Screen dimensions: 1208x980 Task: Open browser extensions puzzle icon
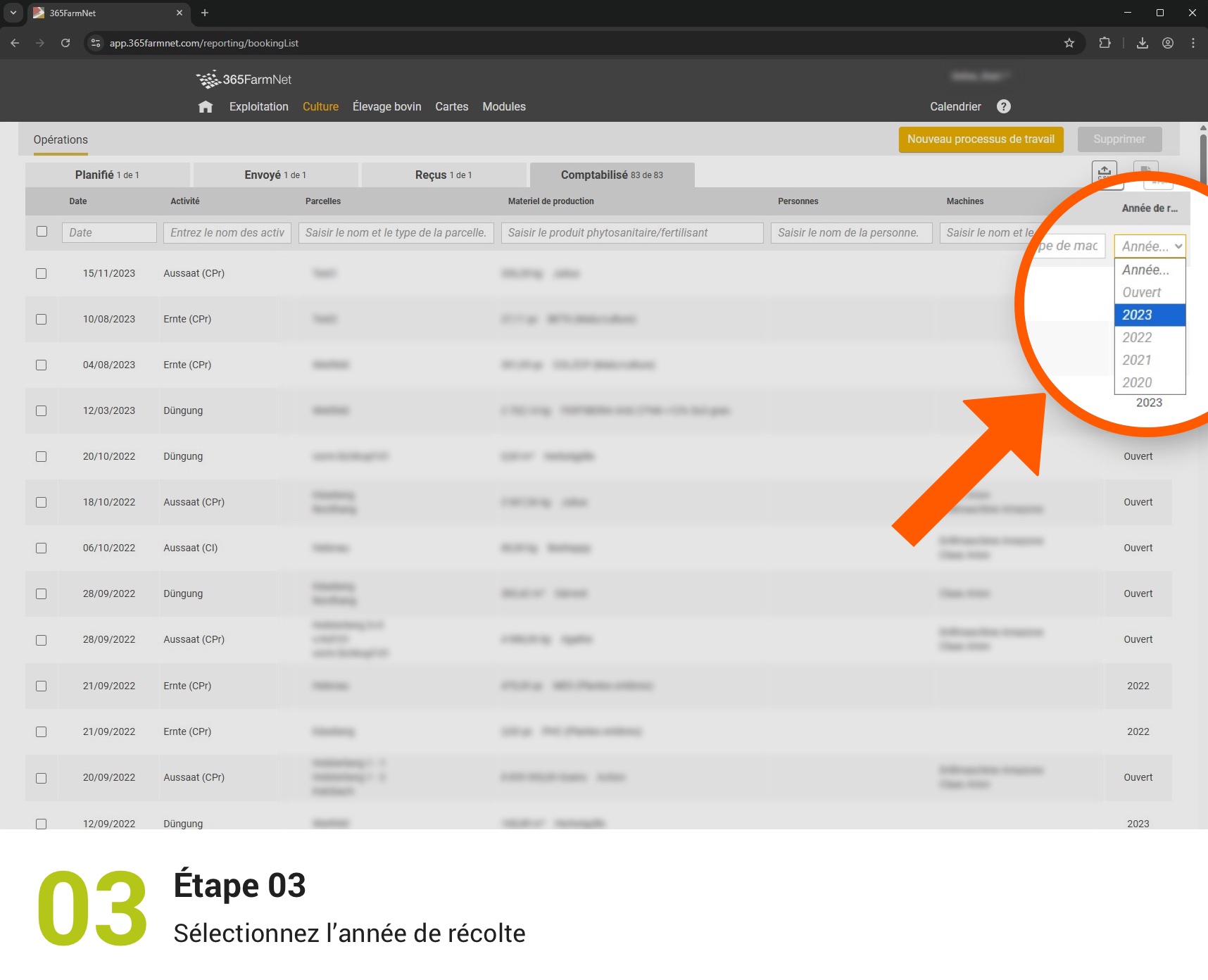click(x=1105, y=43)
